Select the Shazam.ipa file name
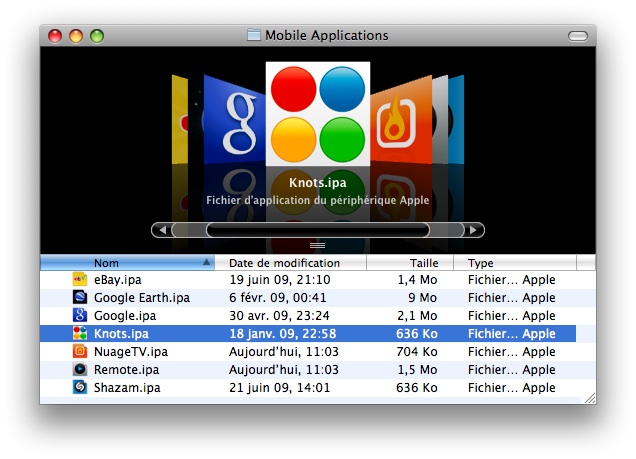This screenshot has width=636, height=459. pos(127,388)
